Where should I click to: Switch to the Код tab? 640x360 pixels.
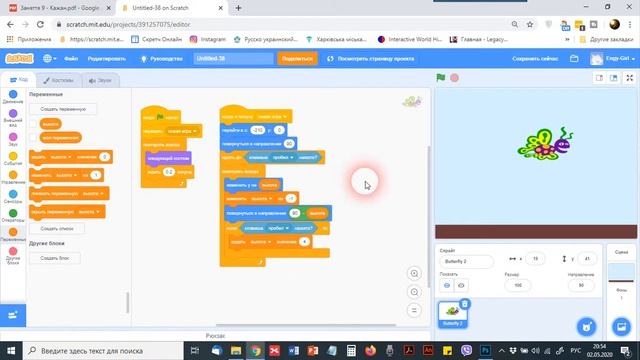click(19, 80)
